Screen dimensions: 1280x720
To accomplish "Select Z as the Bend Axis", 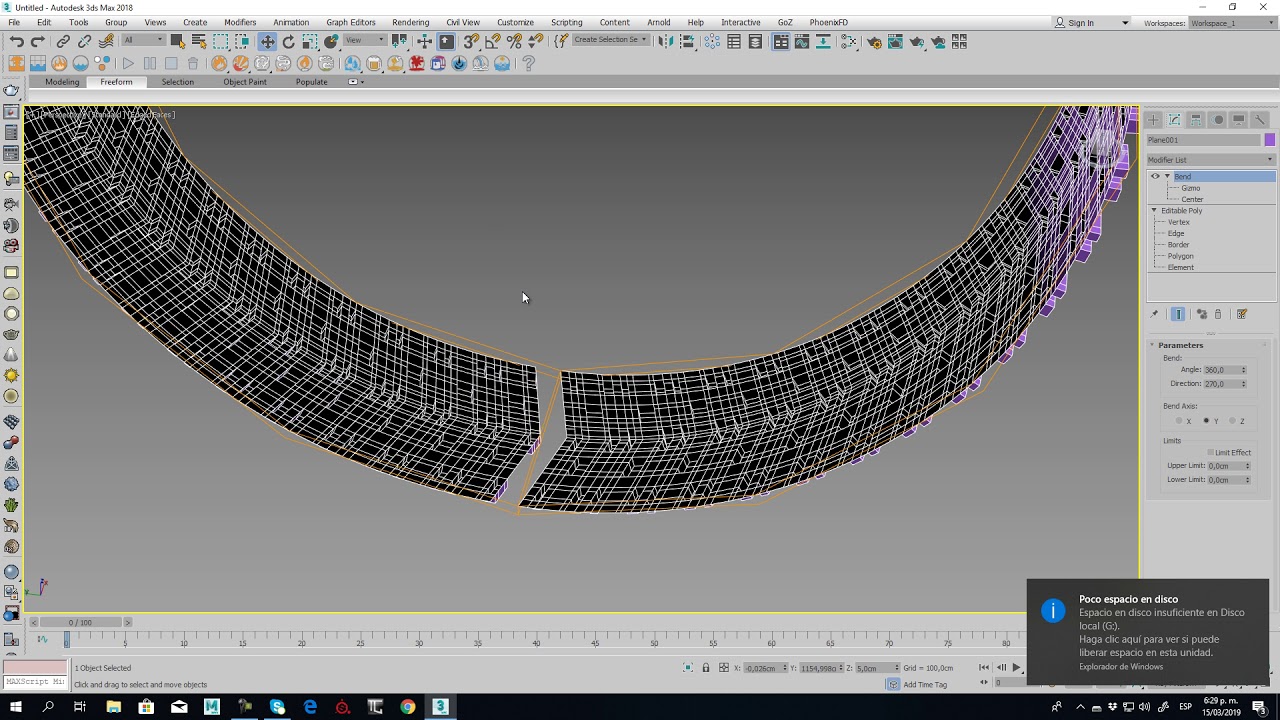I will point(1232,421).
